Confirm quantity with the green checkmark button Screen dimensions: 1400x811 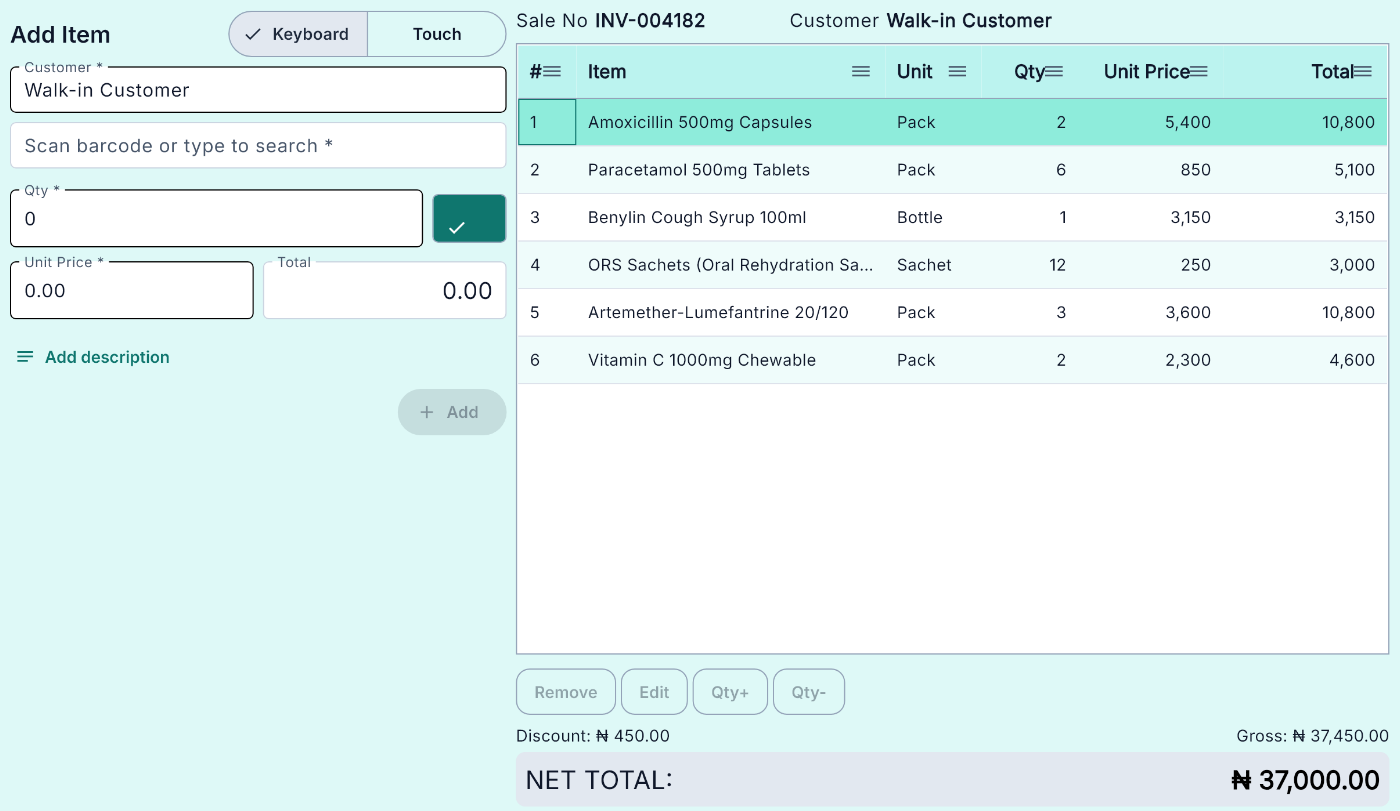(x=469, y=219)
